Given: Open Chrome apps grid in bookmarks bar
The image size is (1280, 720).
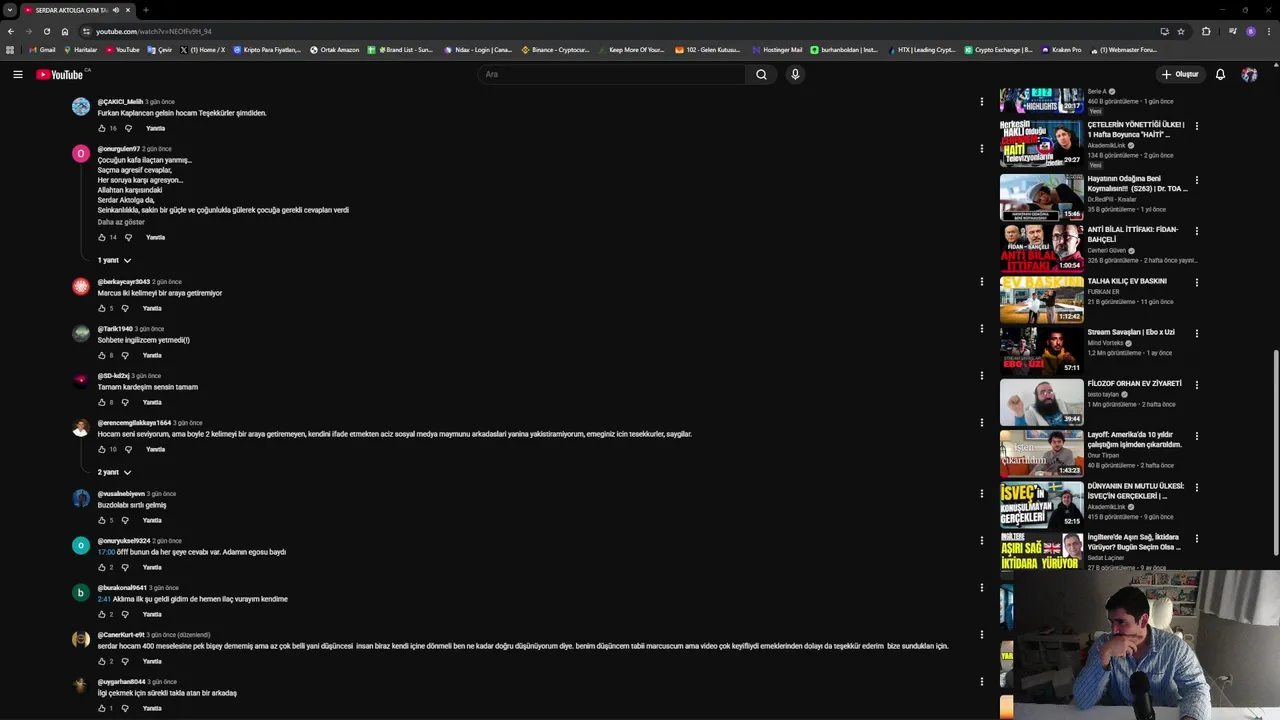Looking at the screenshot, I should (11, 49).
